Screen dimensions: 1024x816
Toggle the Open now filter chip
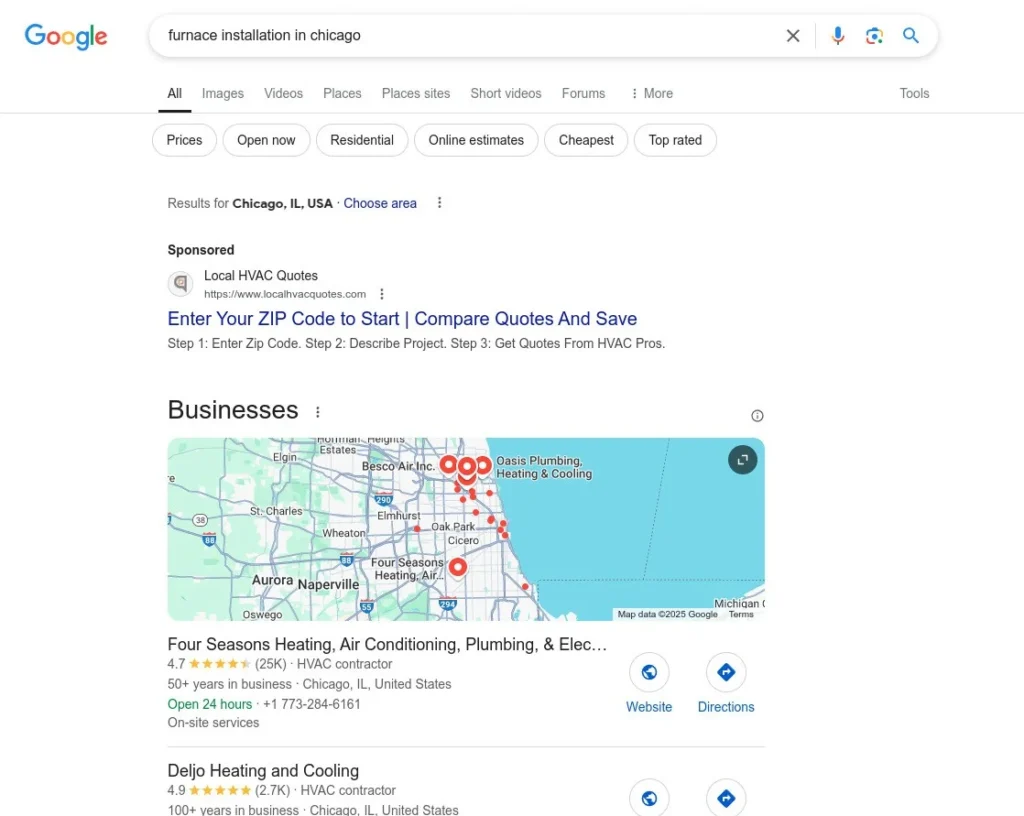(x=266, y=140)
